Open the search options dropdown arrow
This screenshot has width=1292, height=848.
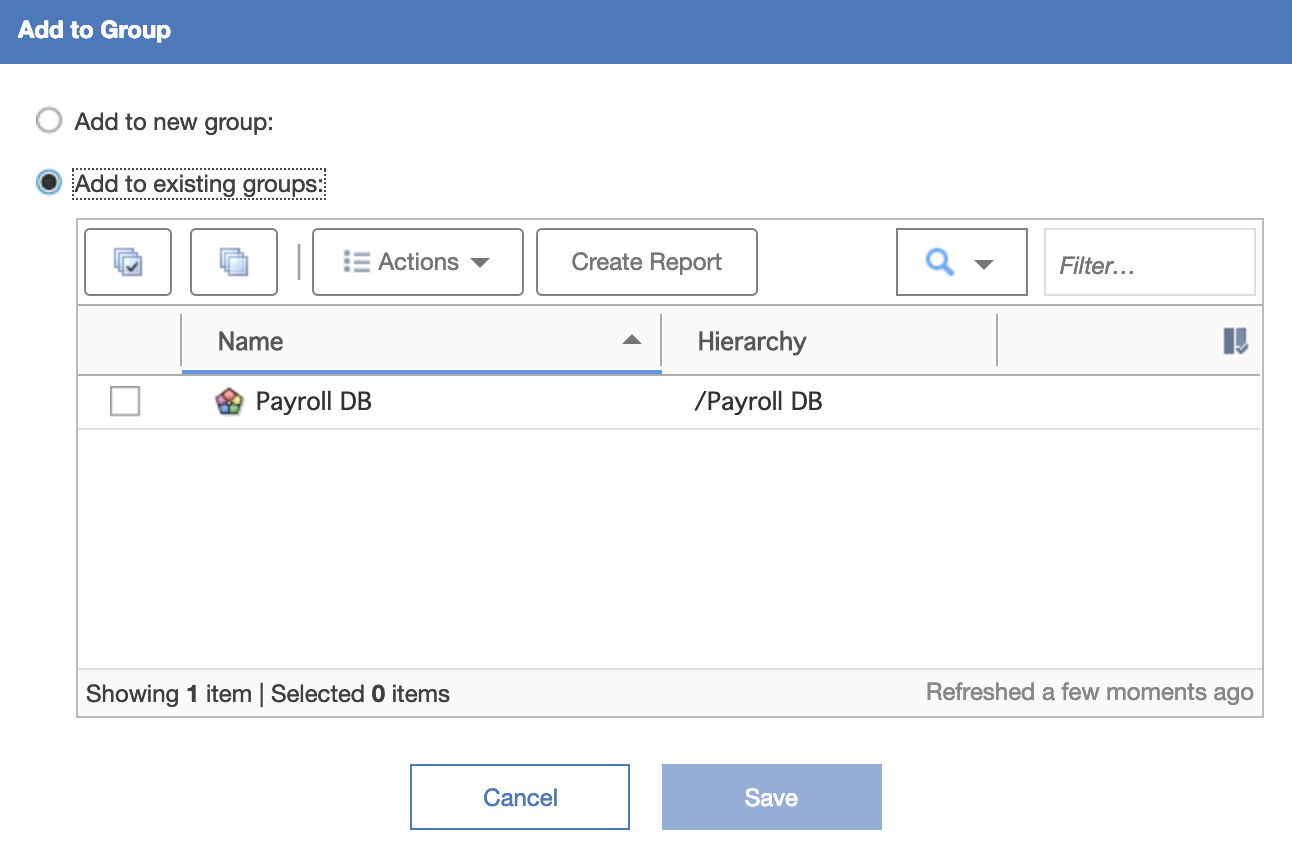pos(986,262)
